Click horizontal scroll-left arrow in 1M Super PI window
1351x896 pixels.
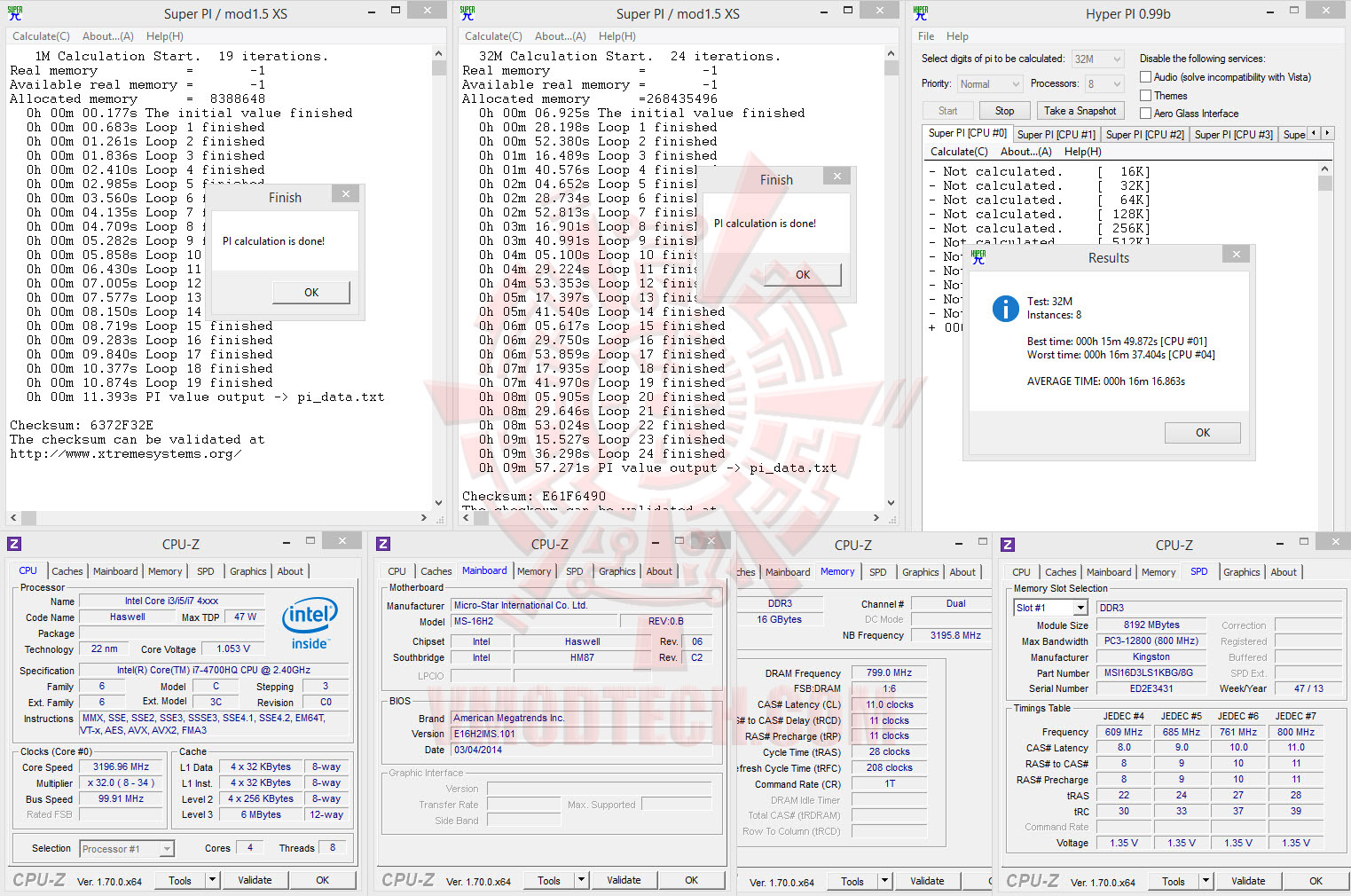pyautogui.click(x=13, y=517)
